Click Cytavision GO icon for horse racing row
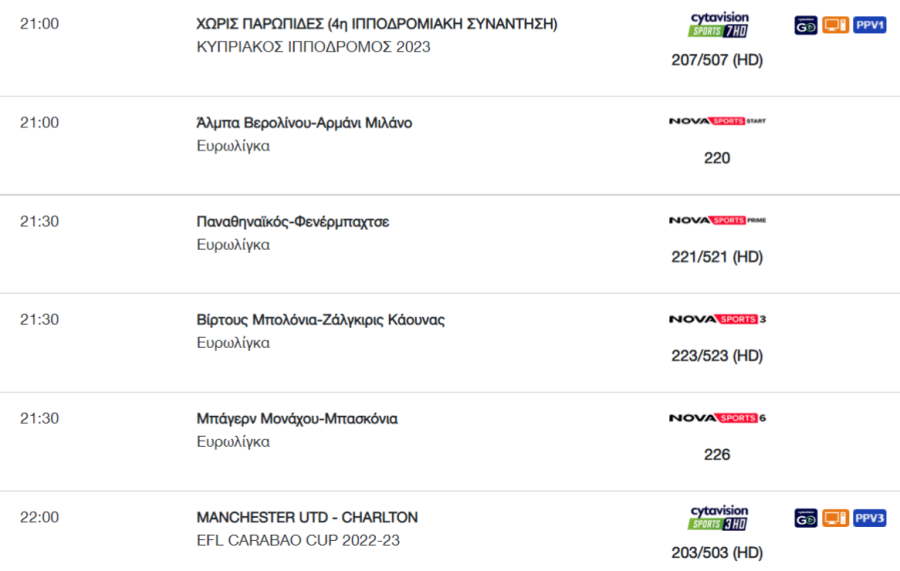This screenshot has height=571, width=900. (x=806, y=25)
